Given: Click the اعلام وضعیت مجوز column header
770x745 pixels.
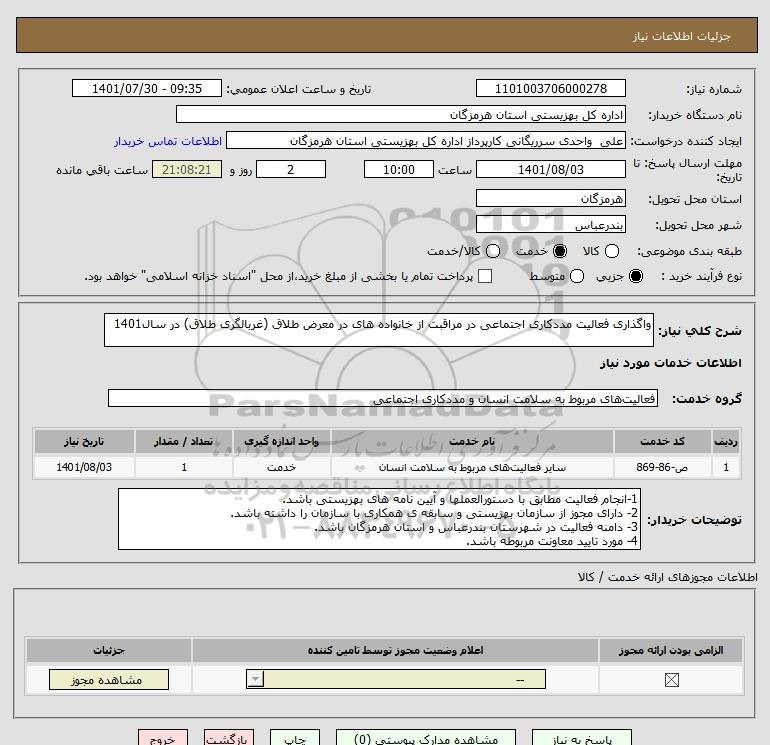Looking at the screenshot, I should click(395, 650).
